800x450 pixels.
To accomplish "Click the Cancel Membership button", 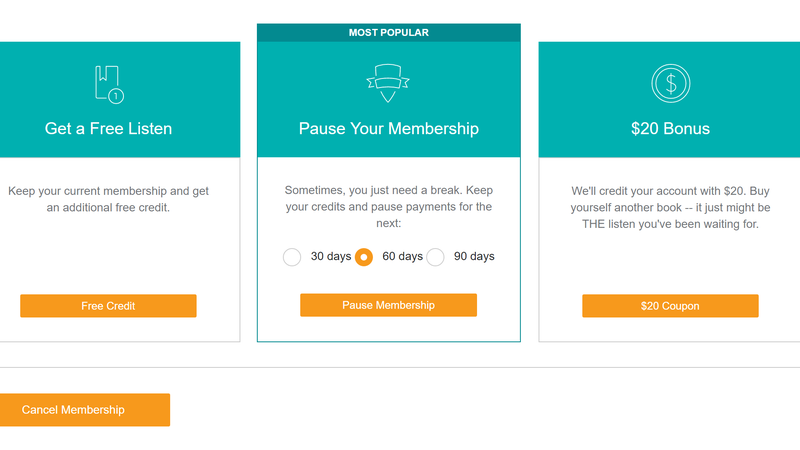I will (x=85, y=410).
